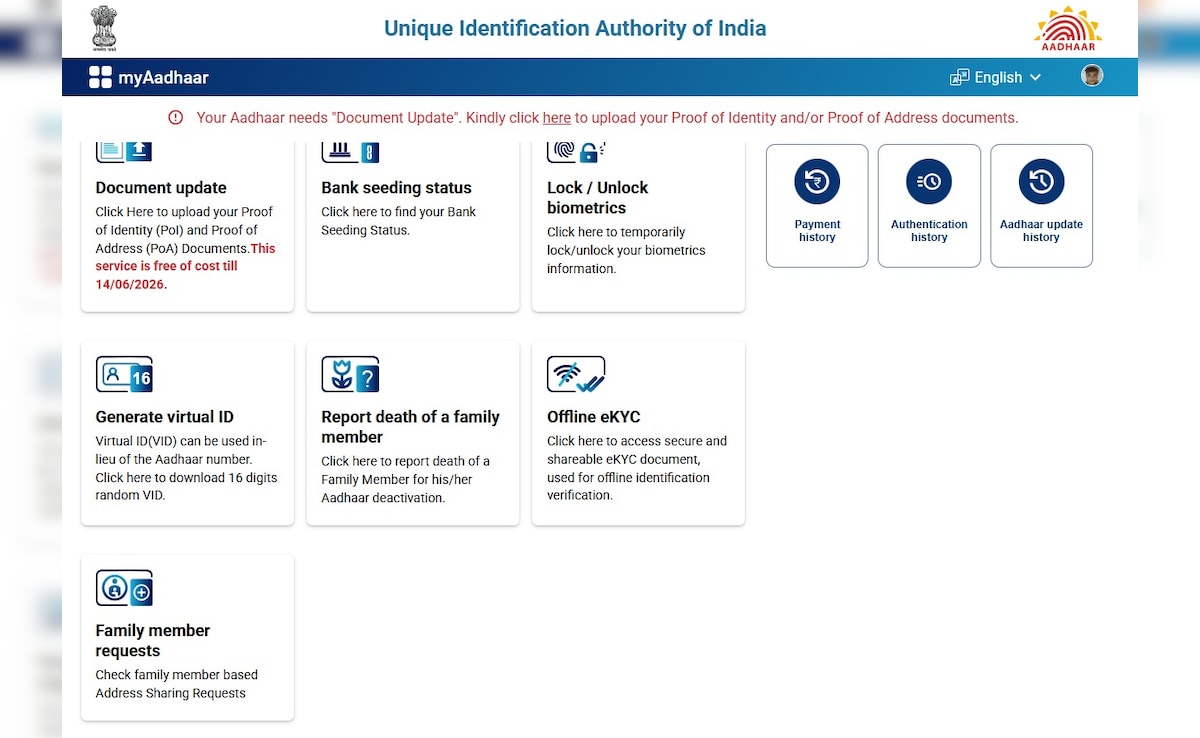Click the Aadhaar logo at top right
The image size is (1200, 738).
1067,28
